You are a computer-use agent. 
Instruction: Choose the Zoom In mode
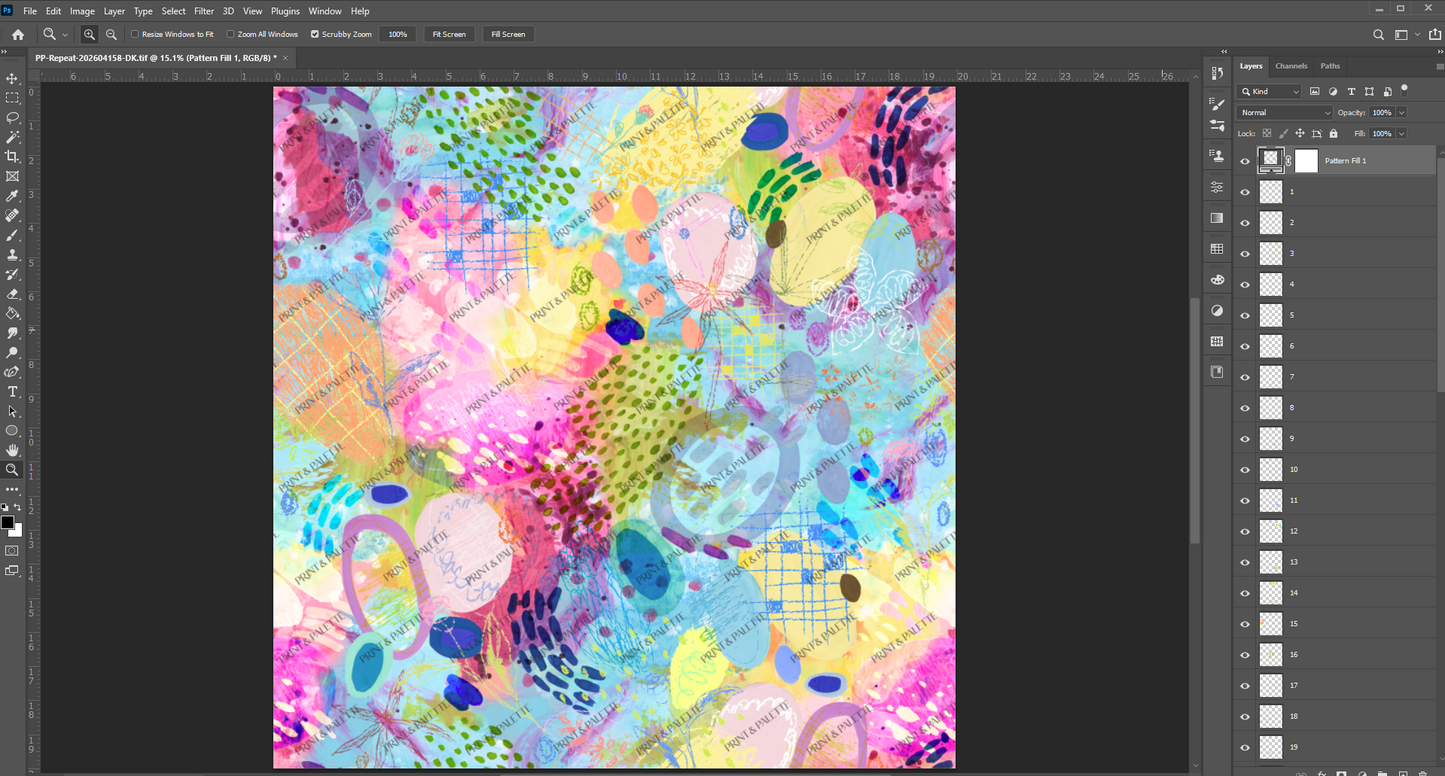(90, 34)
